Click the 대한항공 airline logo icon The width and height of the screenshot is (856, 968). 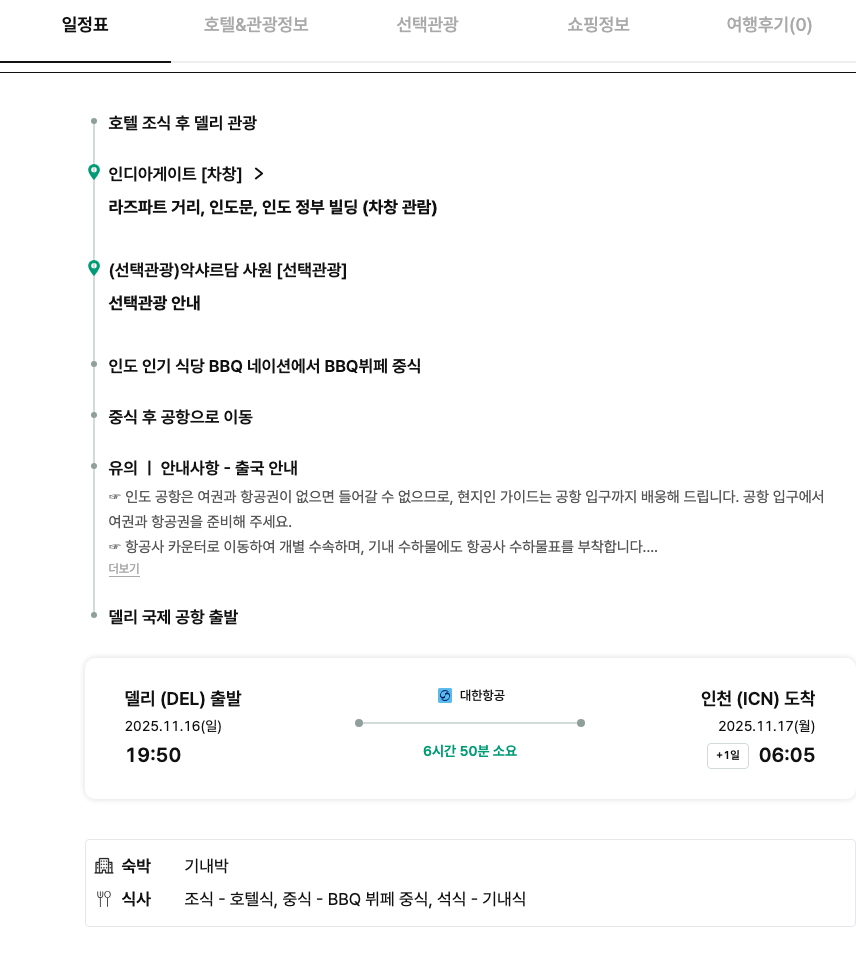[445, 695]
